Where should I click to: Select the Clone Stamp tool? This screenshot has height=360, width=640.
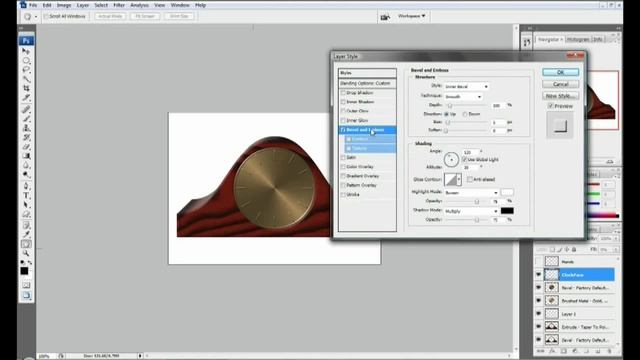tap(26, 128)
